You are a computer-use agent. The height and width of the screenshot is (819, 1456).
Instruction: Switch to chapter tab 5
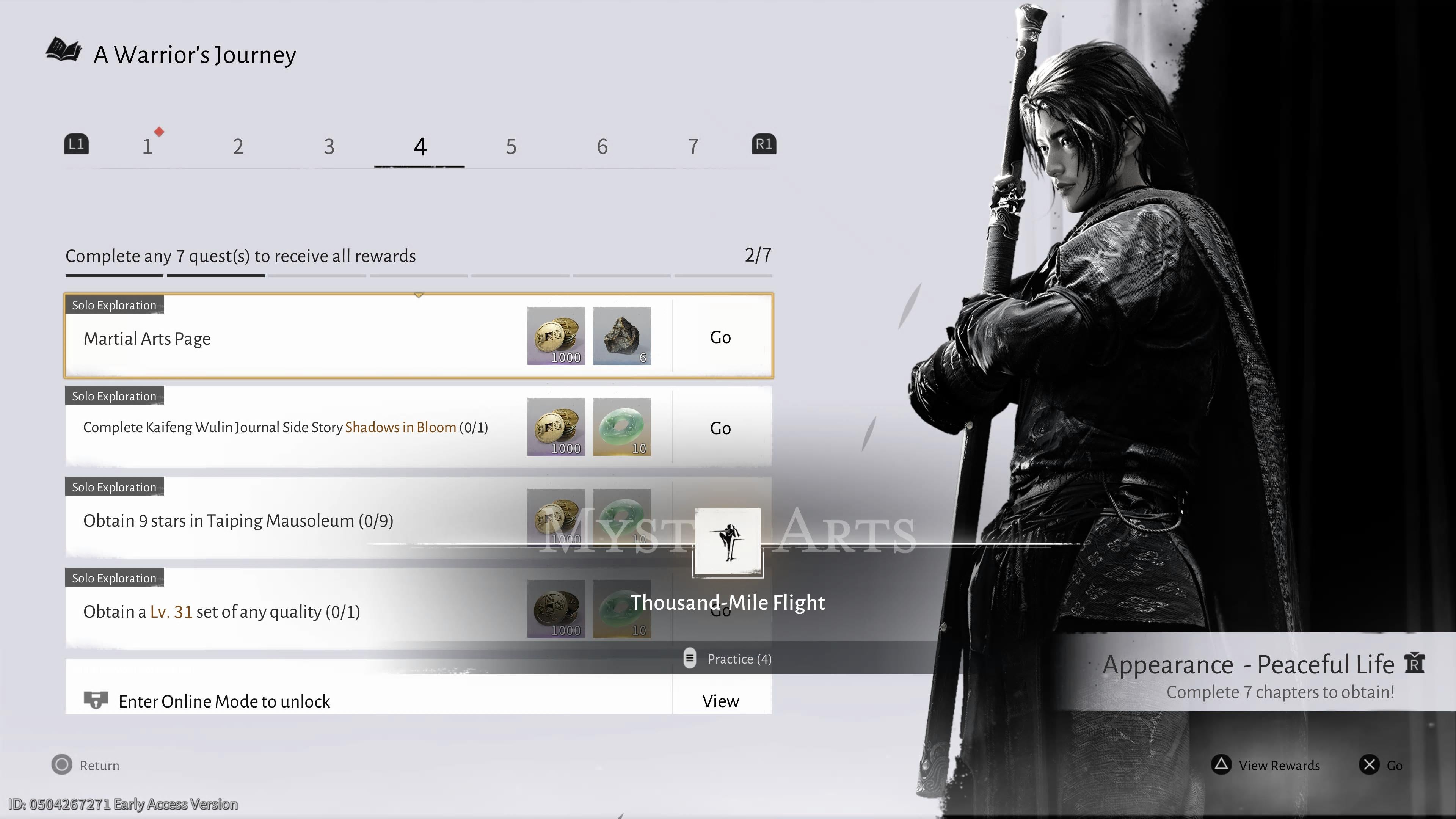click(x=511, y=146)
